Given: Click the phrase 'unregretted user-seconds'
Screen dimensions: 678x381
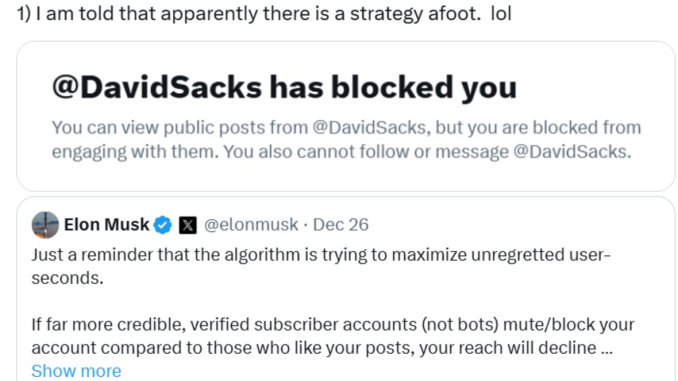Looking at the screenshot, I should tap(540, 255).
